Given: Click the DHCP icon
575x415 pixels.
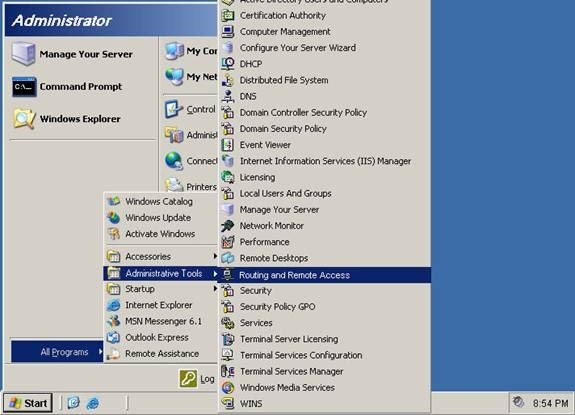Looking at the screenshot, I should [x=228, y=64].
